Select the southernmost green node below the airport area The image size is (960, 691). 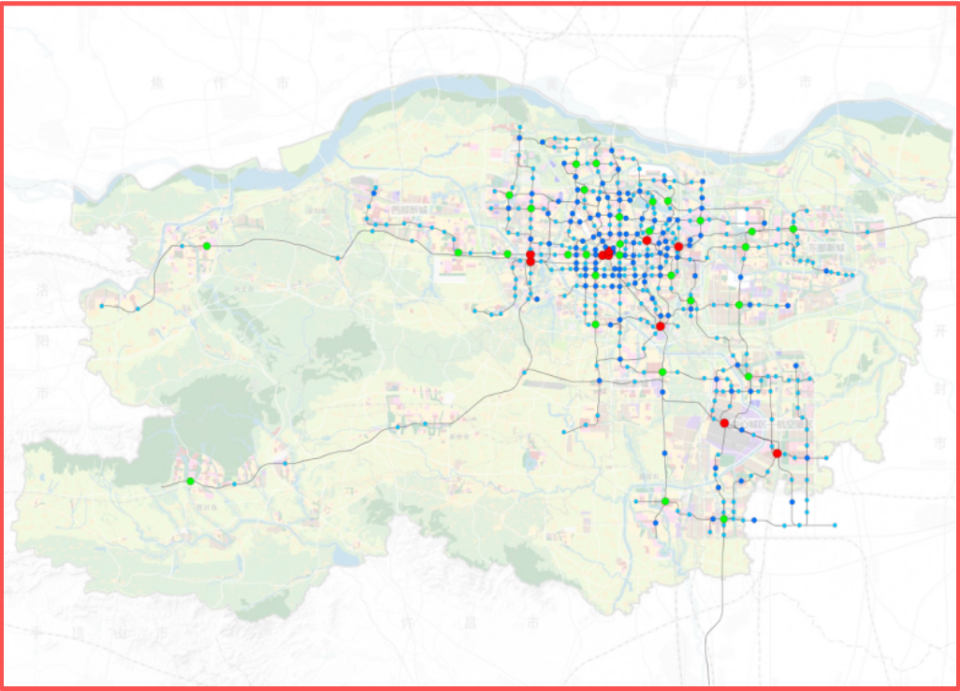pos(724,519)
